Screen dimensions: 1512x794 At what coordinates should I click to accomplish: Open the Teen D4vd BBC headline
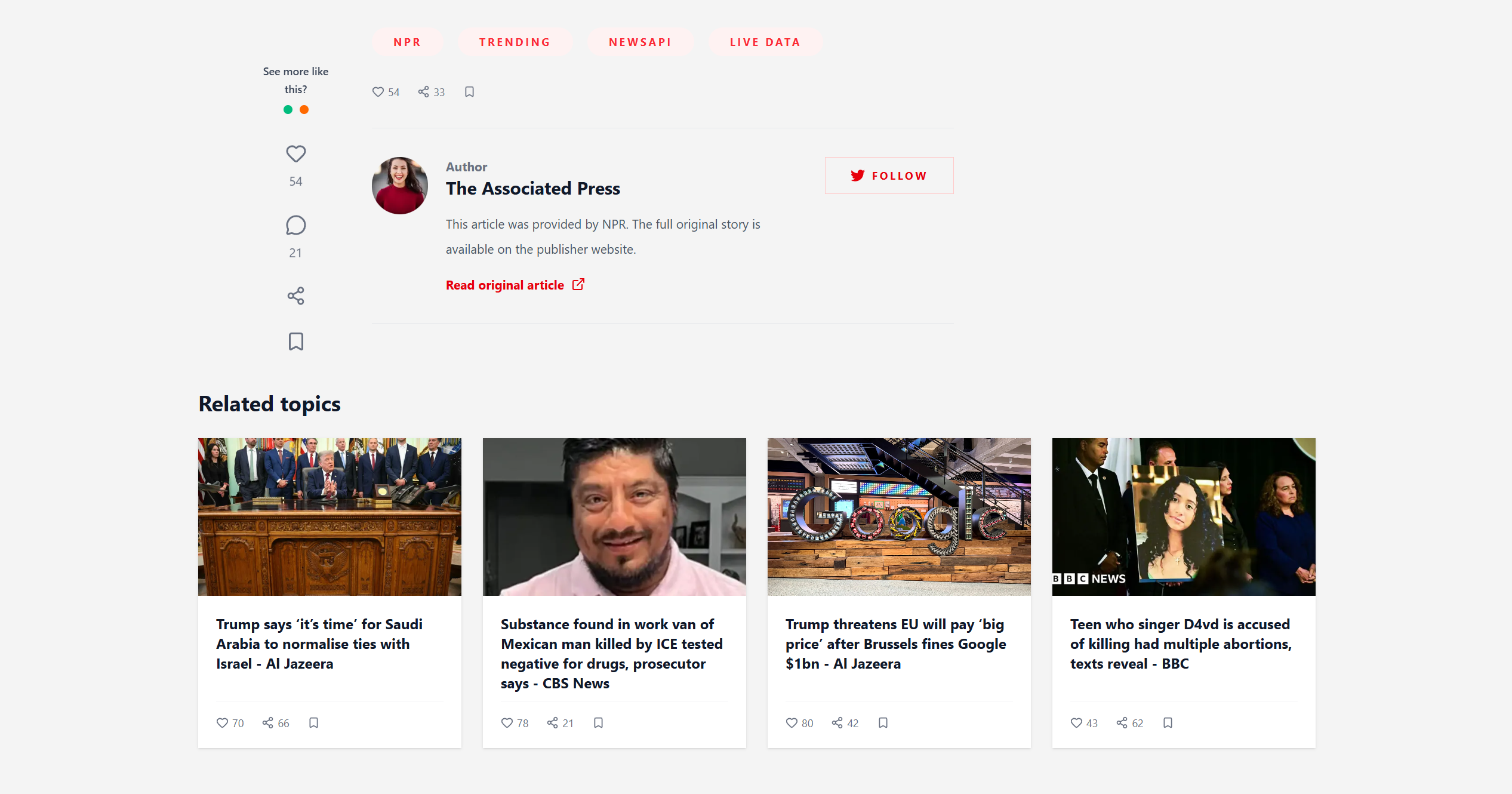1181,644
